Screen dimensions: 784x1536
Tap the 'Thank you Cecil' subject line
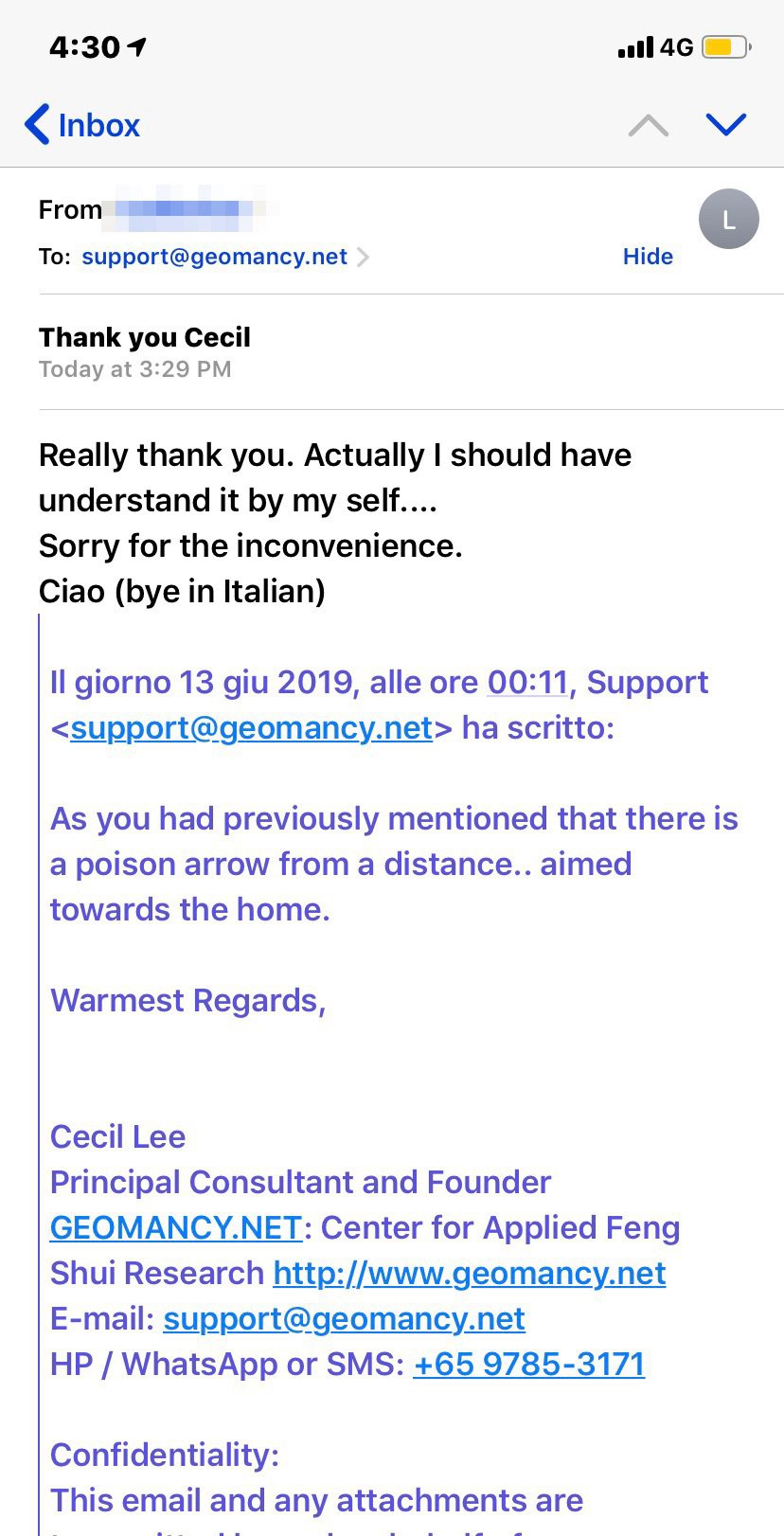[x=145, y=337]
